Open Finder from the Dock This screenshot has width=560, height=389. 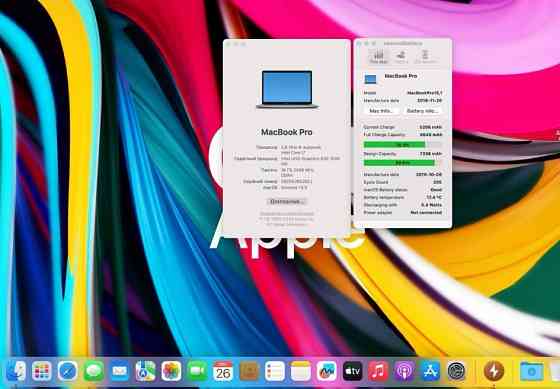(16, 371)
